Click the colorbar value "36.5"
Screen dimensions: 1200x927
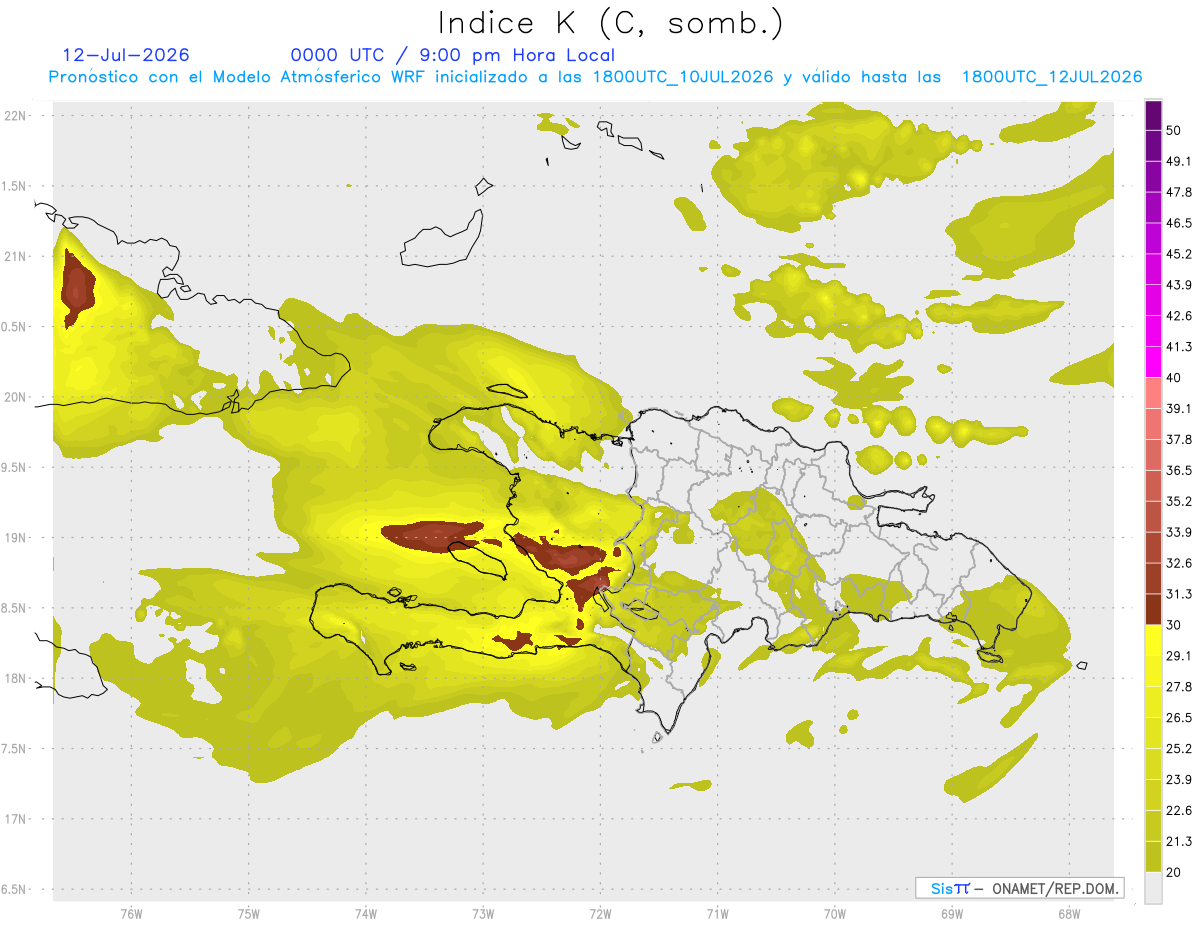point(1179,470)
